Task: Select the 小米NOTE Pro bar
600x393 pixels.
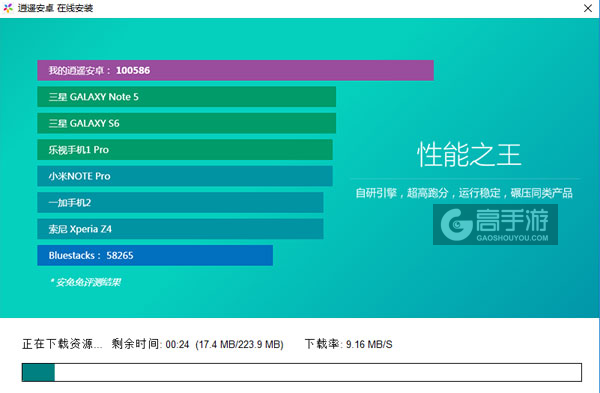Action: (185, 176)
